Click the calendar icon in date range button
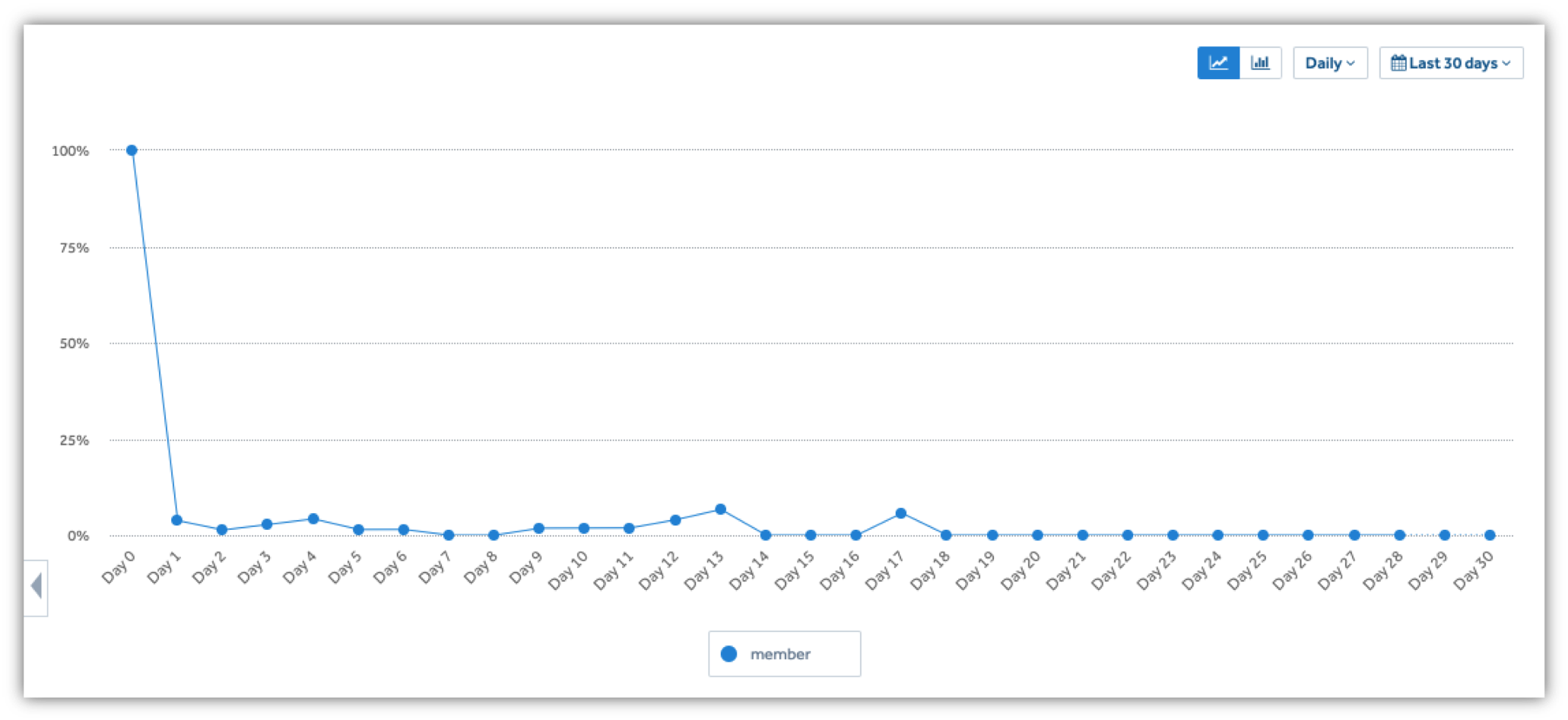Image resolution: width=1568 pixels, height=720 pixels. point(1399,63)
